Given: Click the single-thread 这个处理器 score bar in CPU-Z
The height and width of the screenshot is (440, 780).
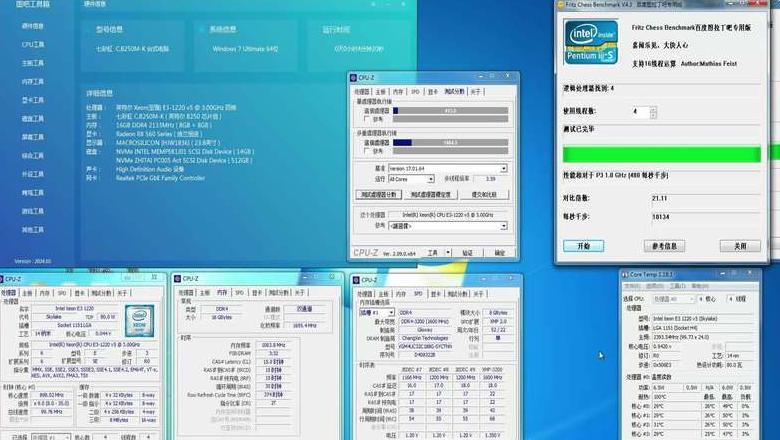Looking at the screenshot, I should pos(451,111).
